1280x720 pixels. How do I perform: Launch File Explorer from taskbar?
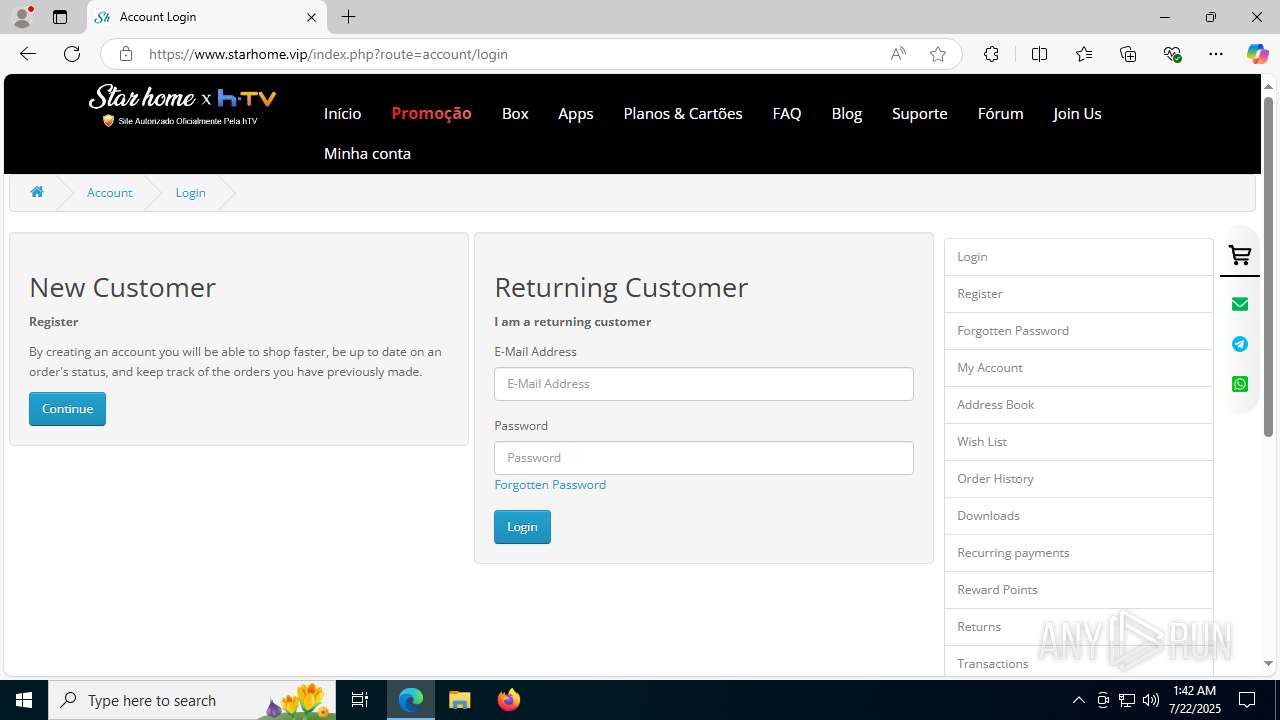460,700
